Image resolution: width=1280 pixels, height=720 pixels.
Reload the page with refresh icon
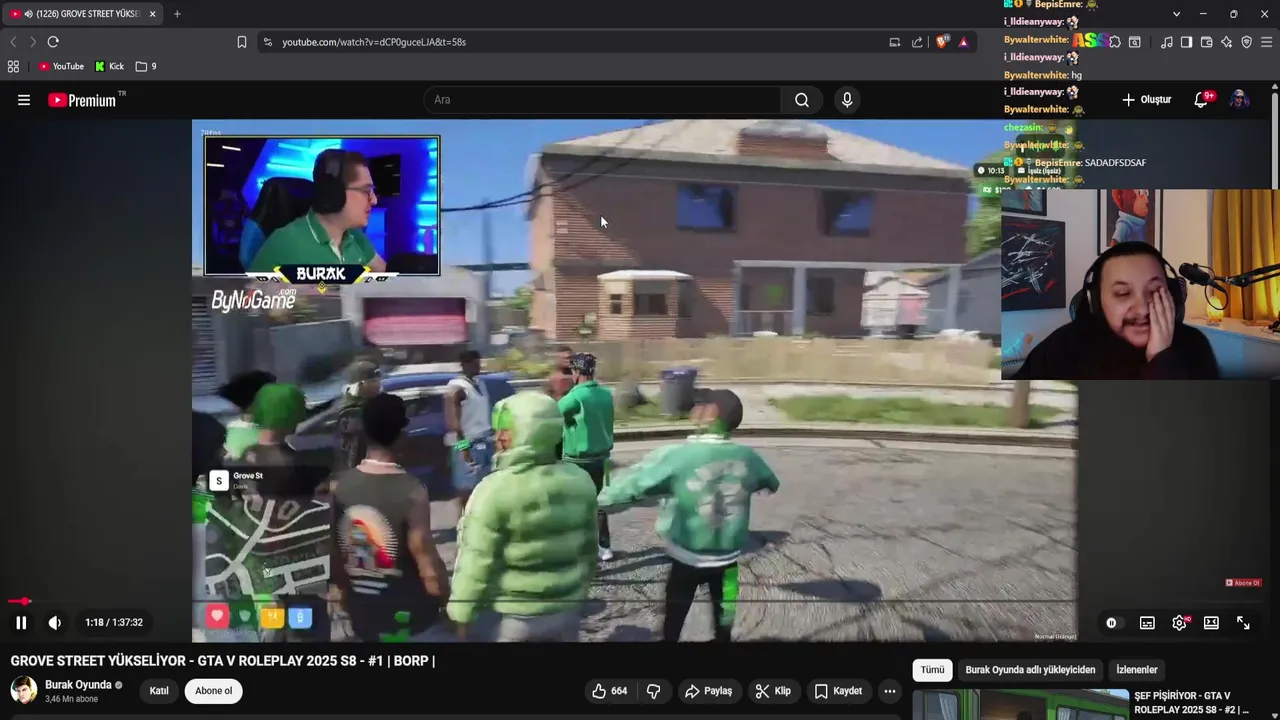tap(53, 42)
